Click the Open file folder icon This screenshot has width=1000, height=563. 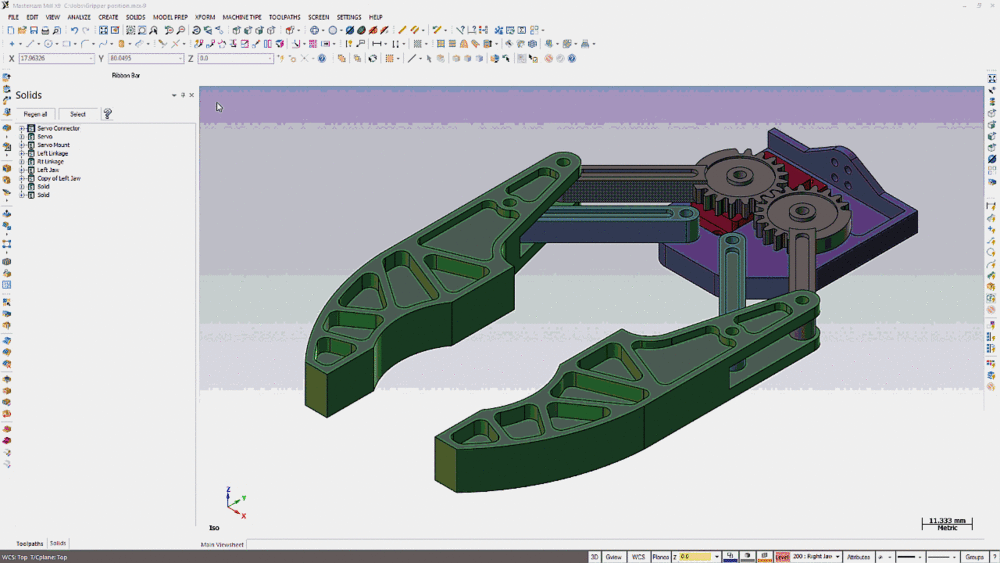(21, 30)
